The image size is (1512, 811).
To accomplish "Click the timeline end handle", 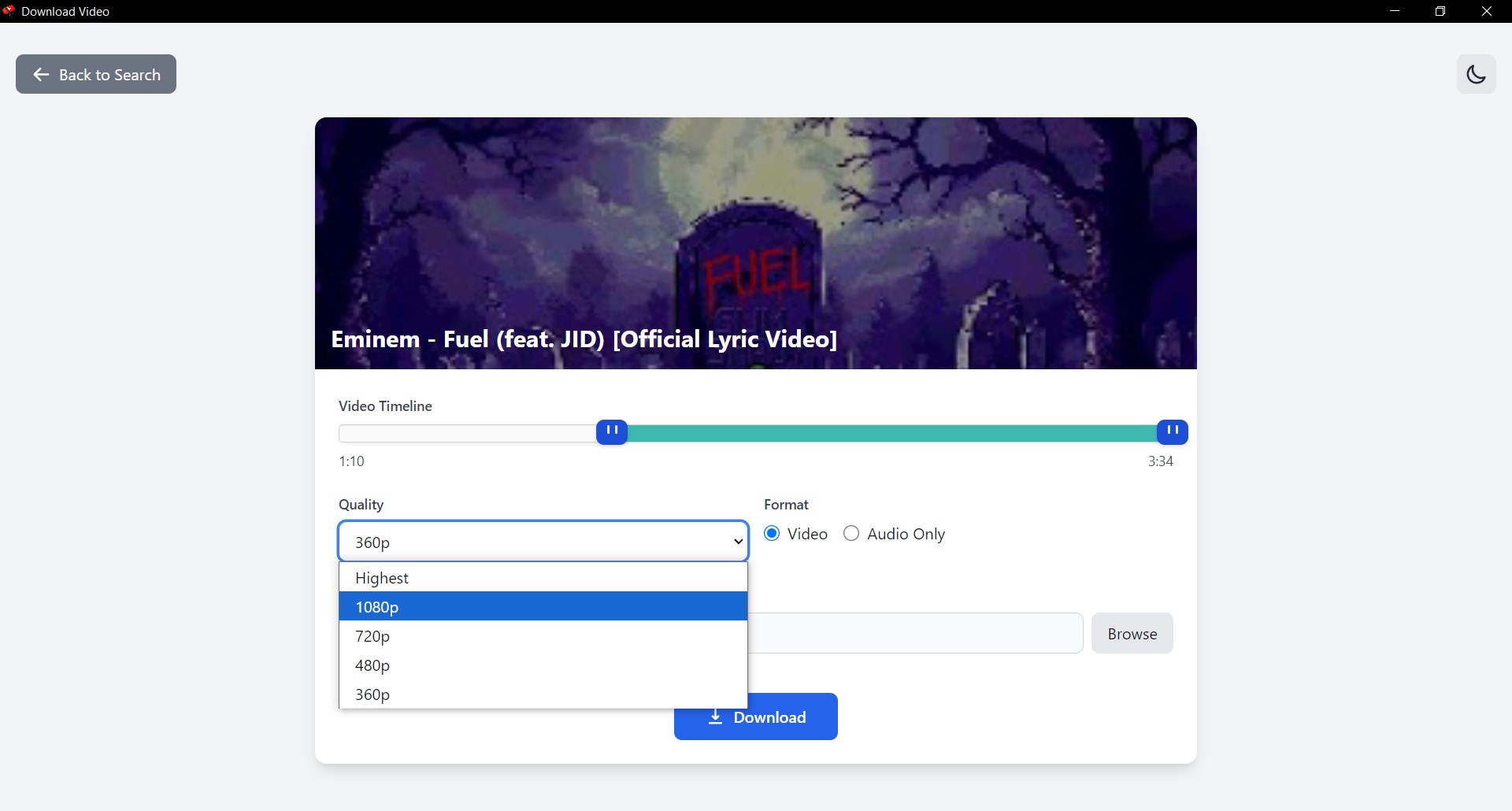I will (1173, 432).
